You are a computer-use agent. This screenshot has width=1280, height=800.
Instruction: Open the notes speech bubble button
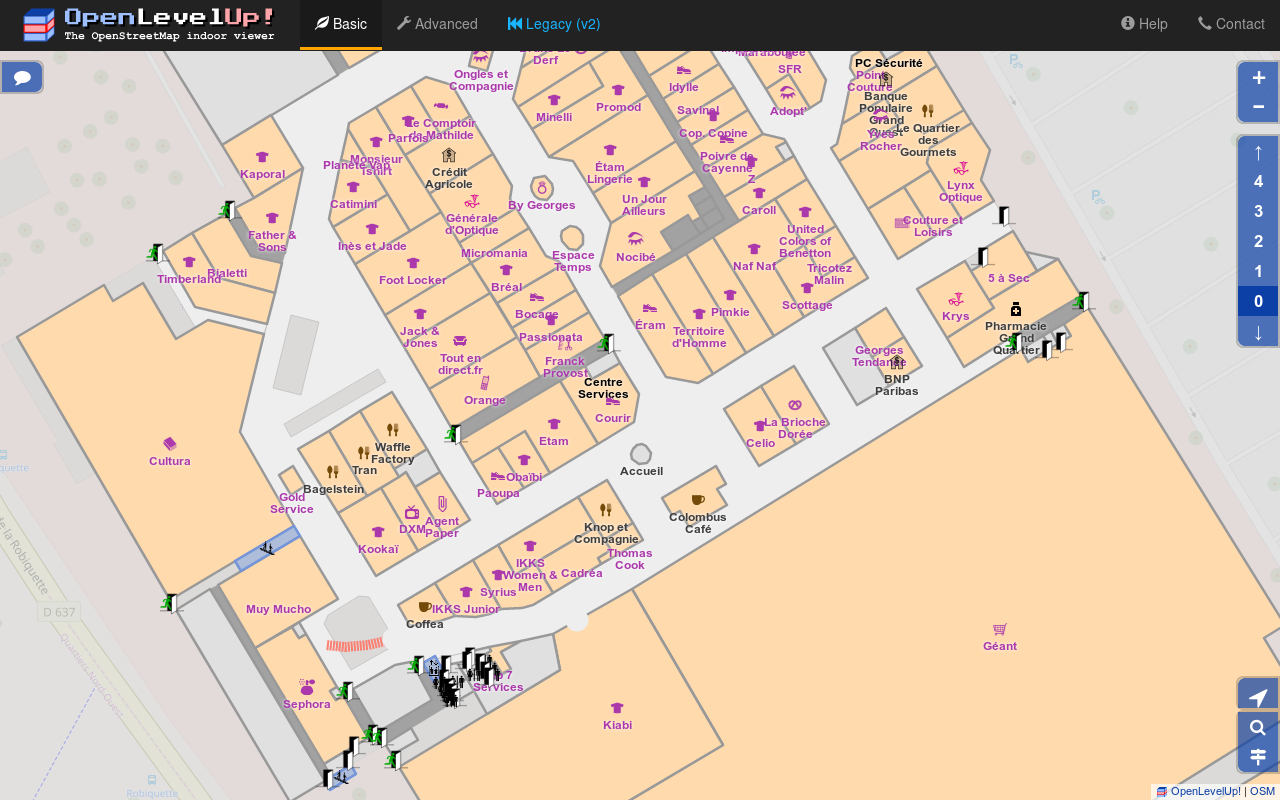pos(22,77)
